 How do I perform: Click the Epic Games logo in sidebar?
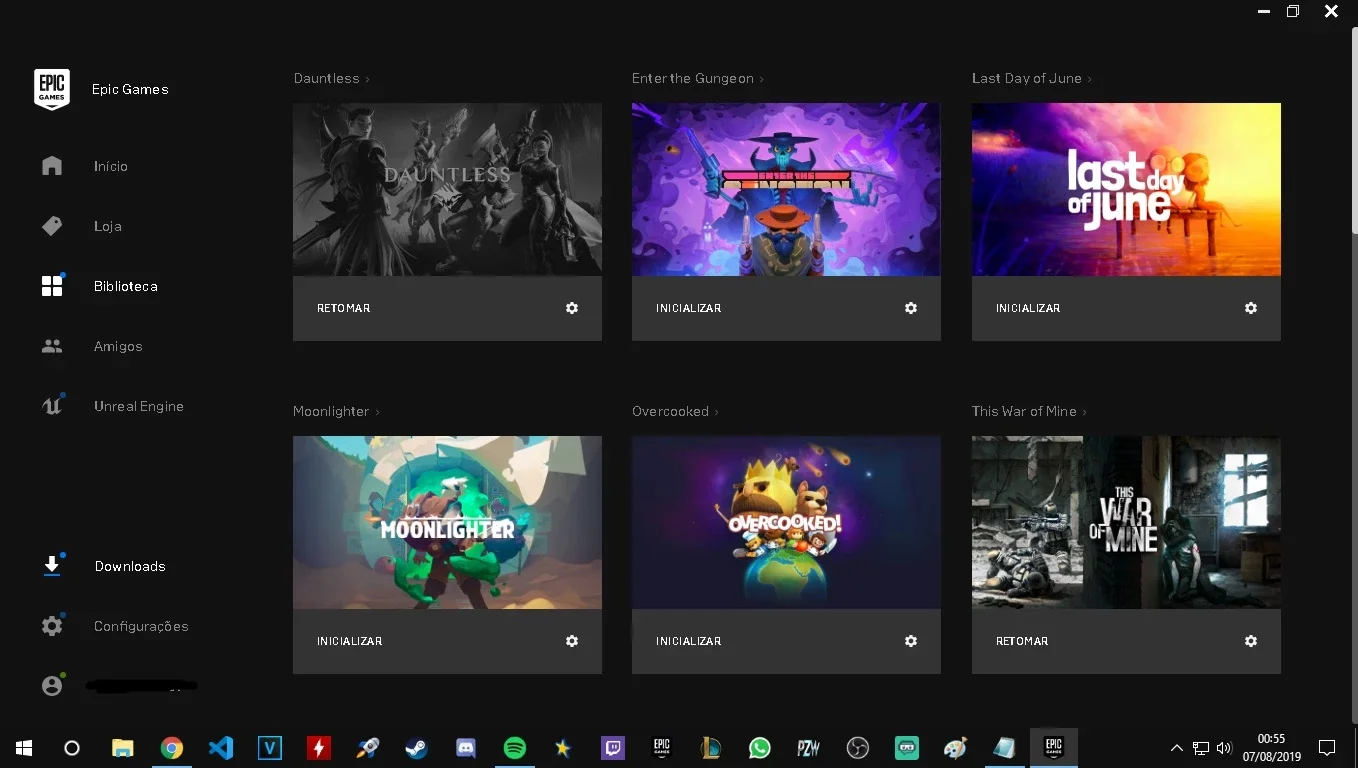(52, 89)
